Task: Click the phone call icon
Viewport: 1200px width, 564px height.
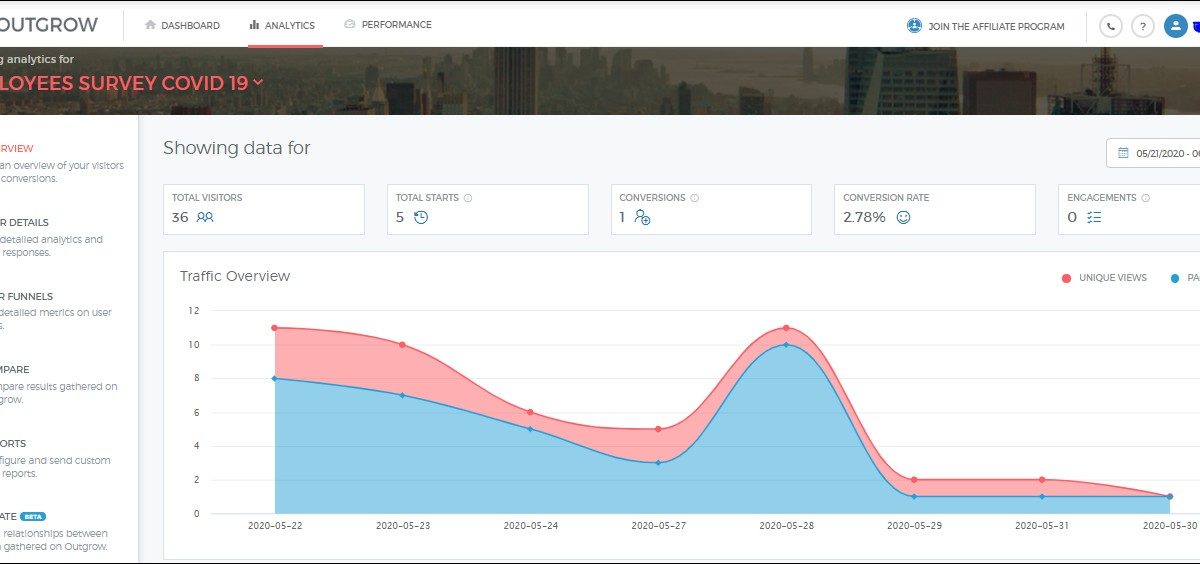Action: click(1110, 27)
